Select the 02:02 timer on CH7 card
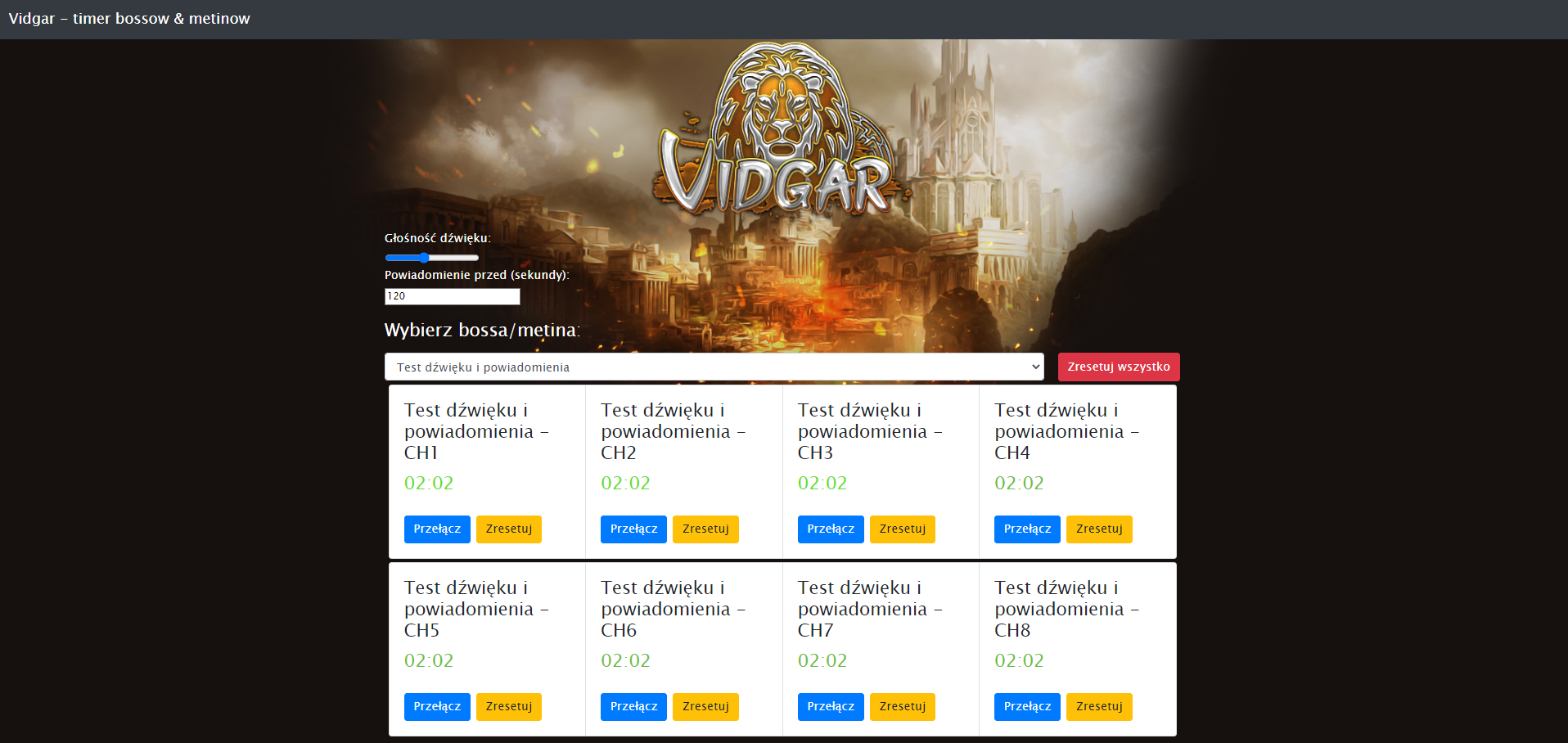This screenshot has width=1568, height=743. [822, 661]
